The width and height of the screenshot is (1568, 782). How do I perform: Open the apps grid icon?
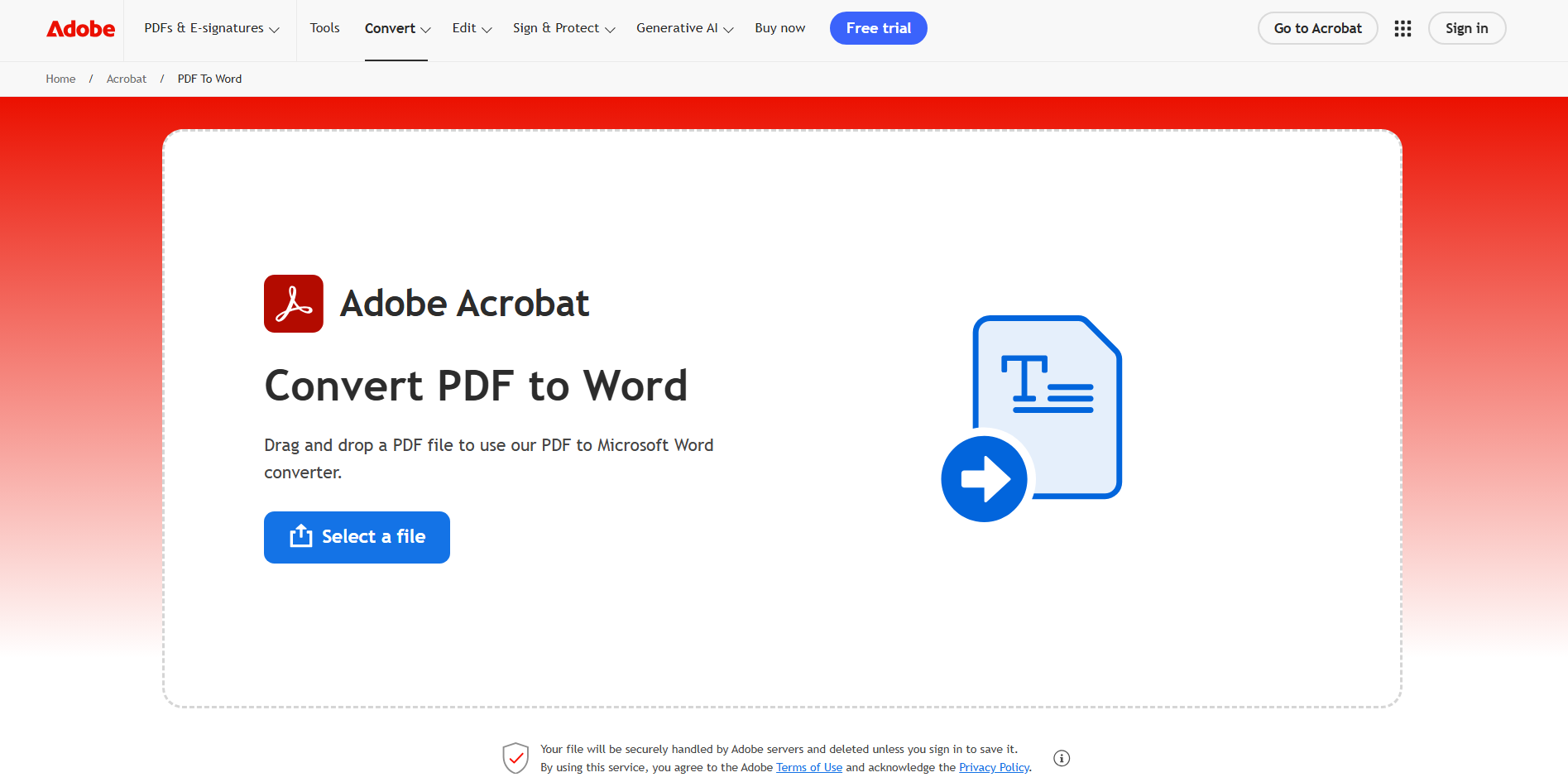click(1403, 29)
